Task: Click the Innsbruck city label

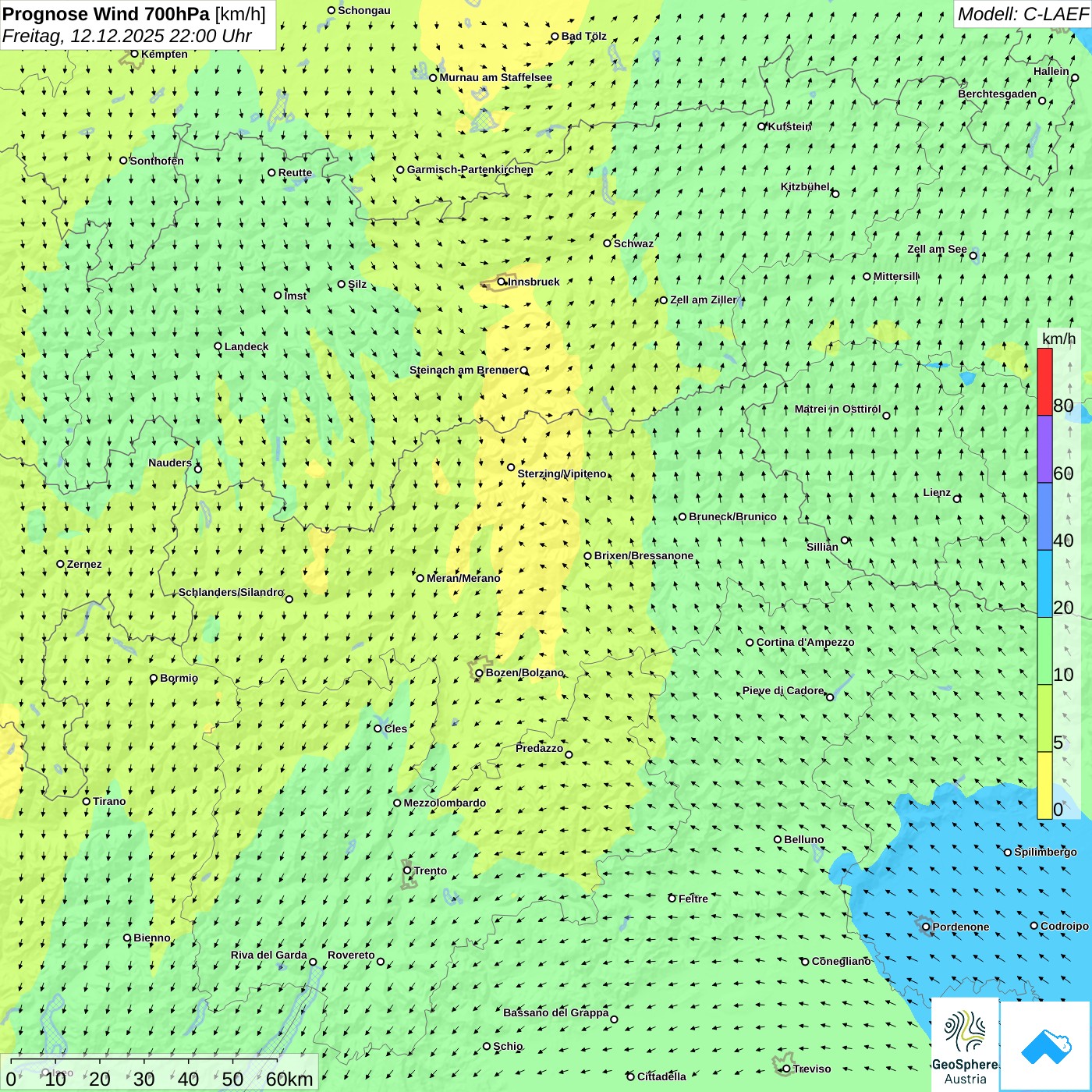Action: (534, 282)
